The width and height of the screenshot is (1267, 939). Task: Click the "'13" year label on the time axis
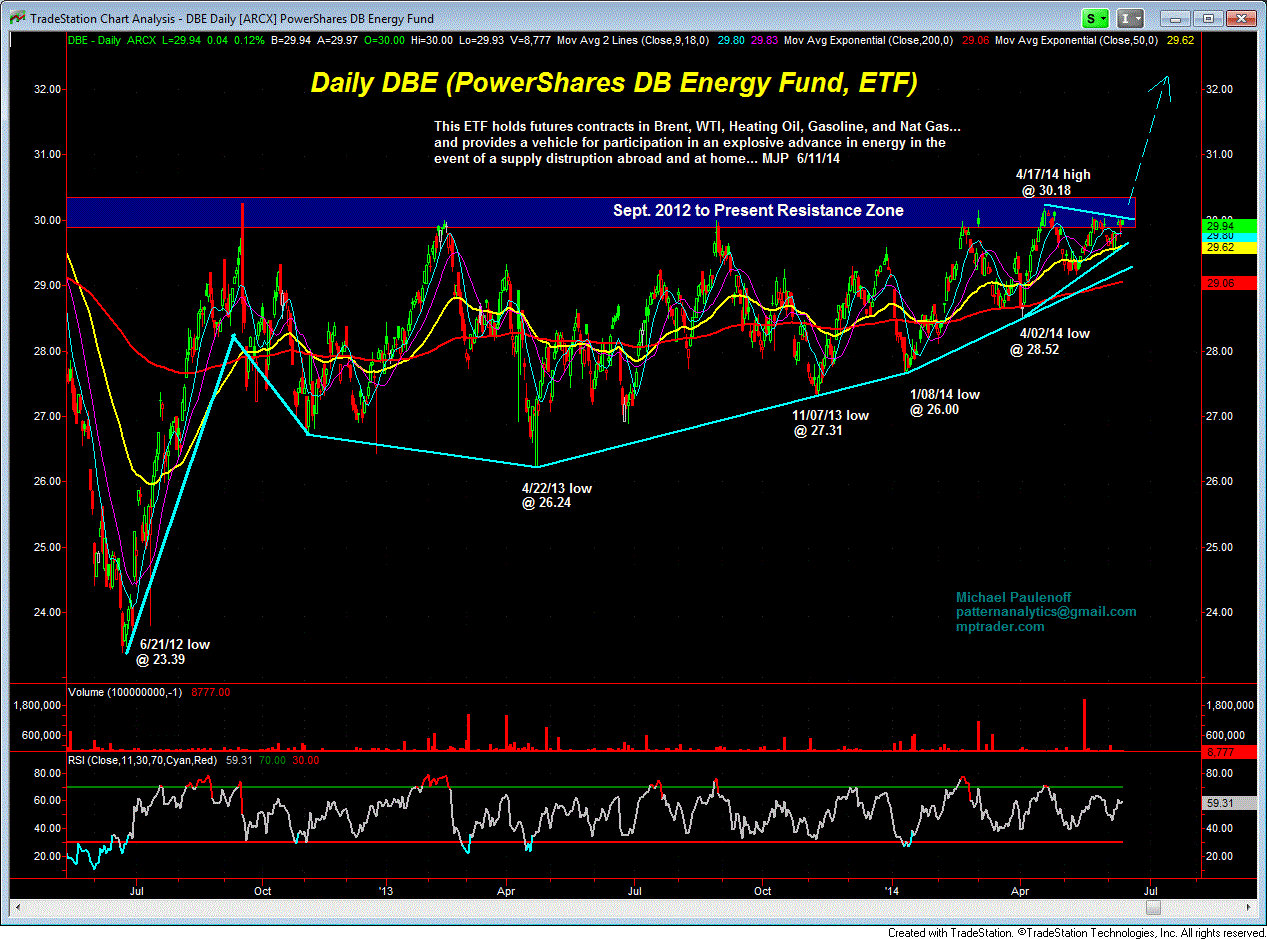[388, 889]
